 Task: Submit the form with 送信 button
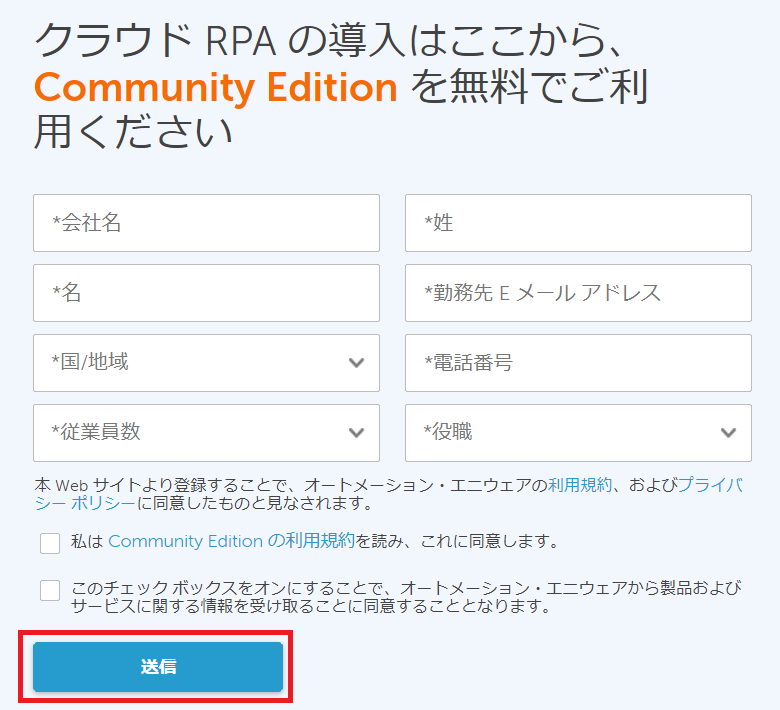point(158,667)
